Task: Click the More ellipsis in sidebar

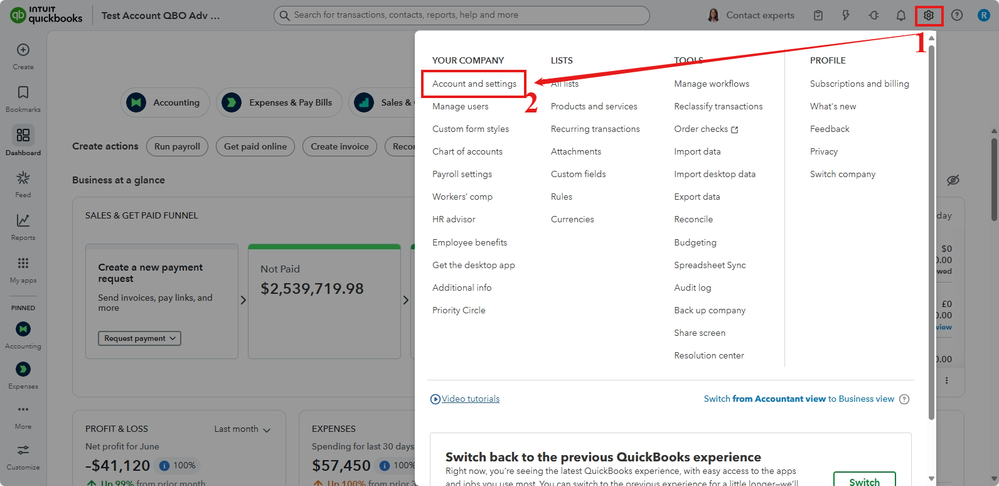Action: 23,410
